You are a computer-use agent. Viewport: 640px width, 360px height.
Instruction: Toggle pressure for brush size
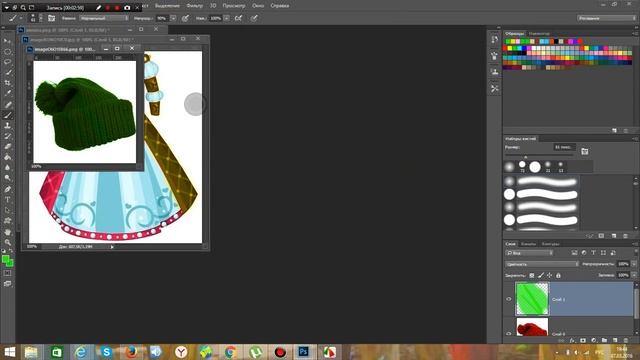pyautogui.click(x=254, y=18)
